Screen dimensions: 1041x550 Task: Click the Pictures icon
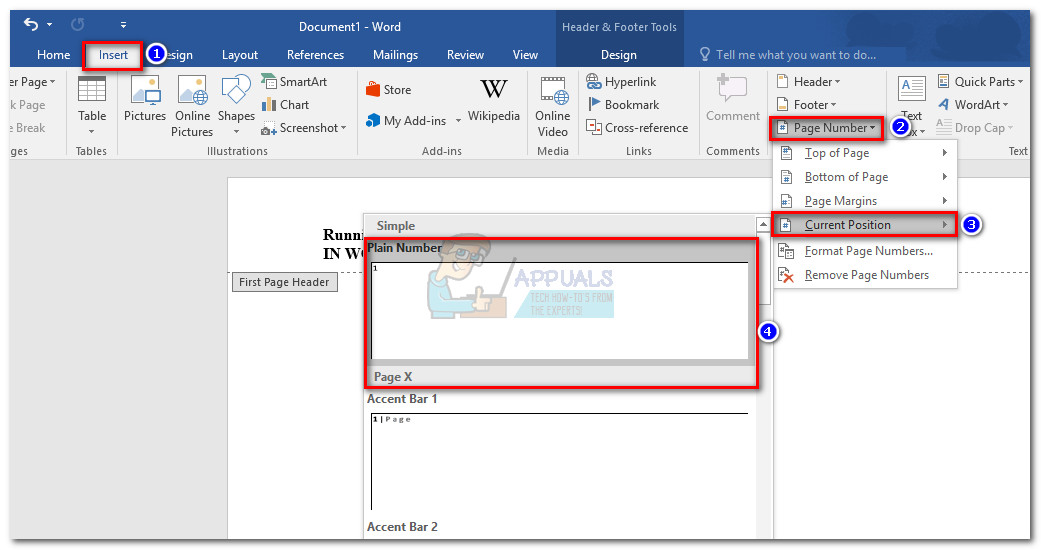click(145, 99)
